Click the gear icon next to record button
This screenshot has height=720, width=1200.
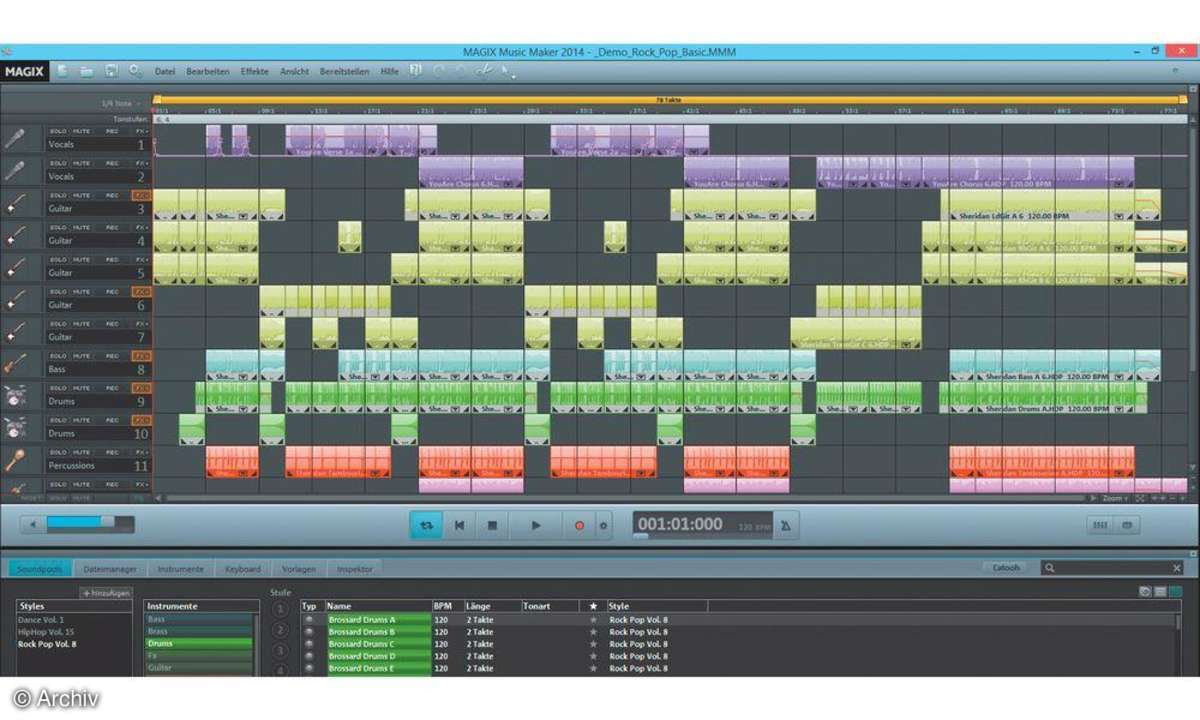603,525
